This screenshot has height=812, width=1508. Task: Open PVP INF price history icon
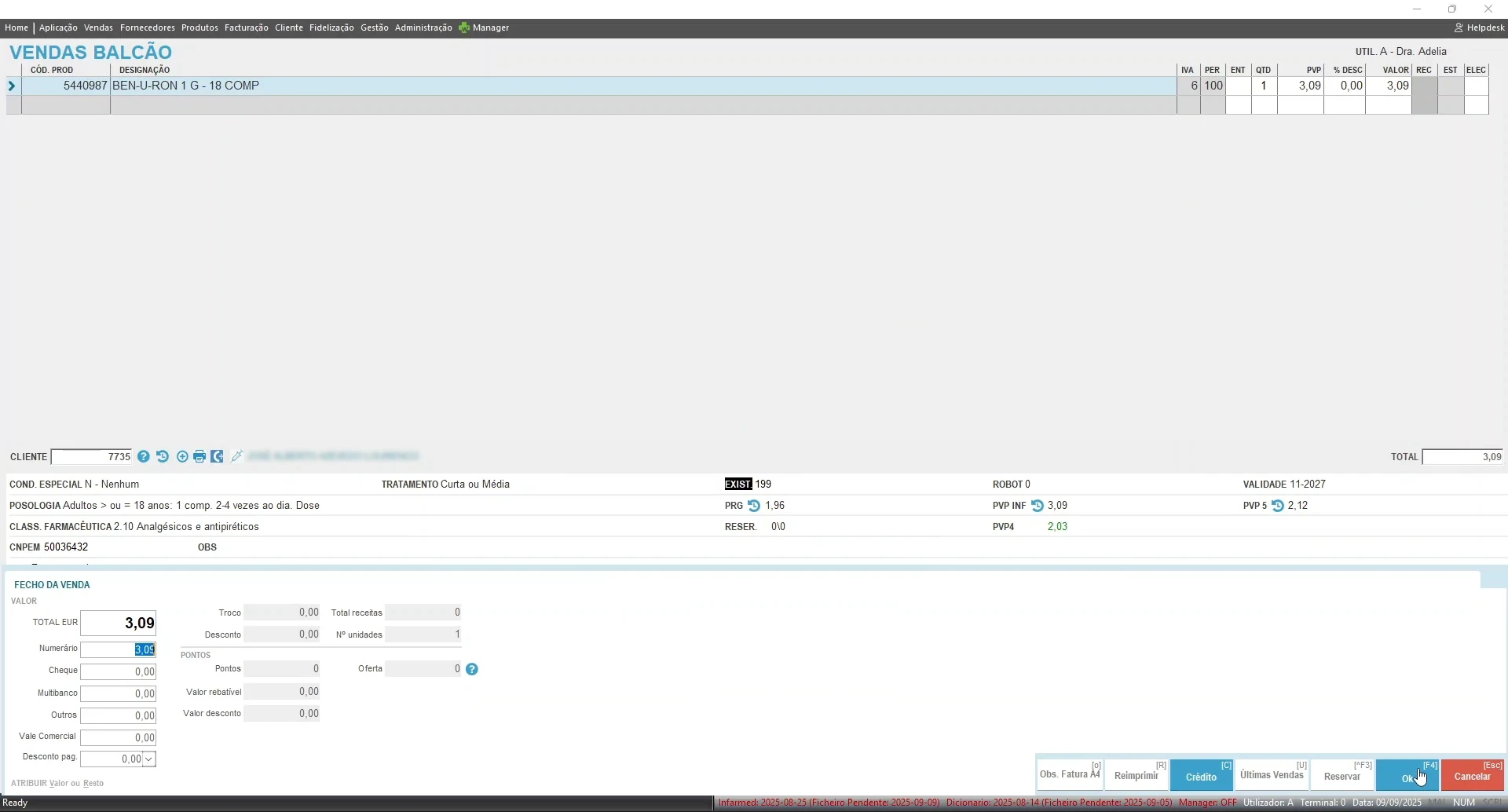pos(1037,506)
